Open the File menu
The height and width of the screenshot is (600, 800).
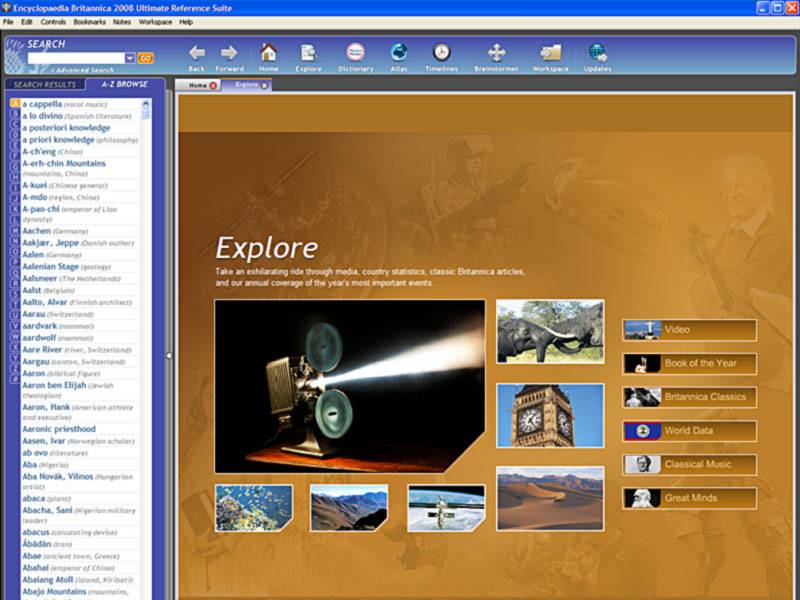coord(8,22)
